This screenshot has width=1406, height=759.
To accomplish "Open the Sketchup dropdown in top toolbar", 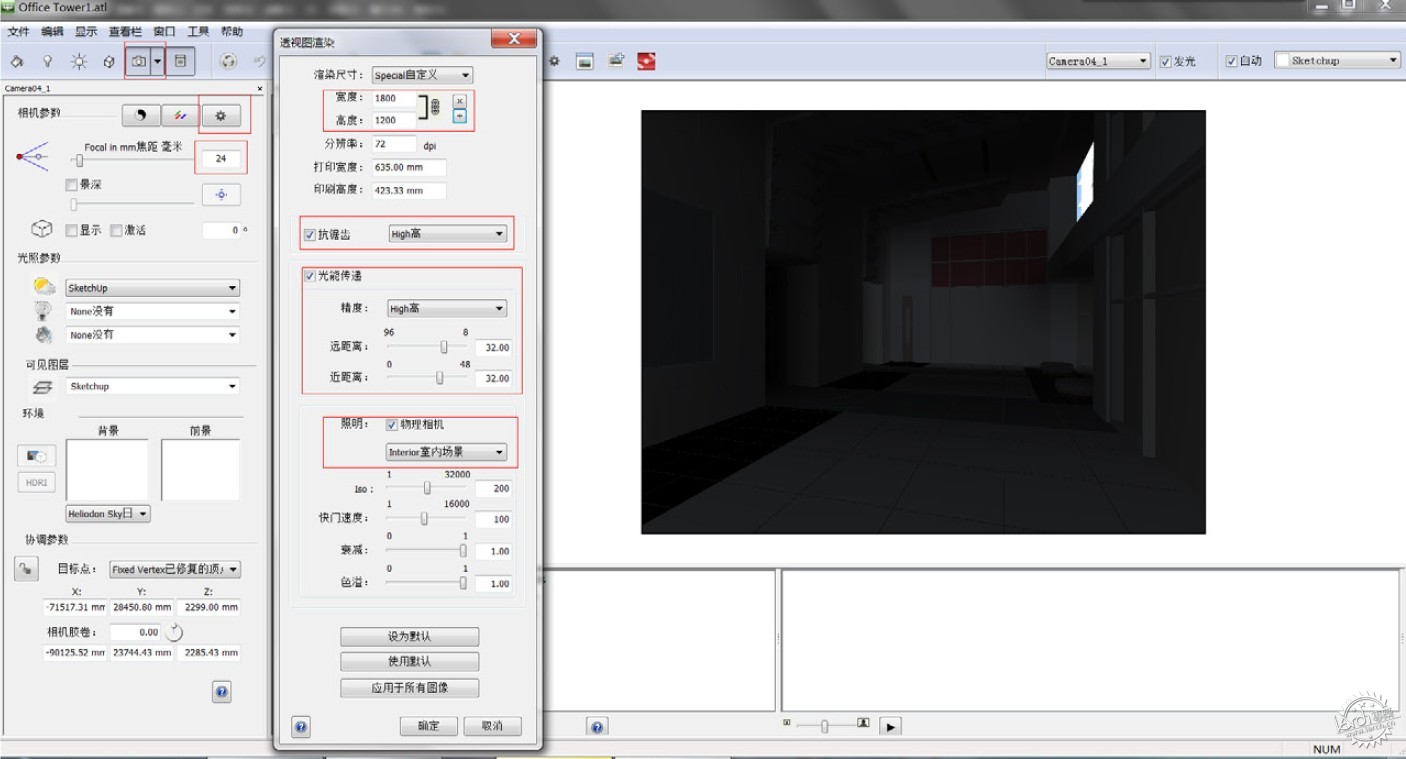I will tap(1337, 61).
